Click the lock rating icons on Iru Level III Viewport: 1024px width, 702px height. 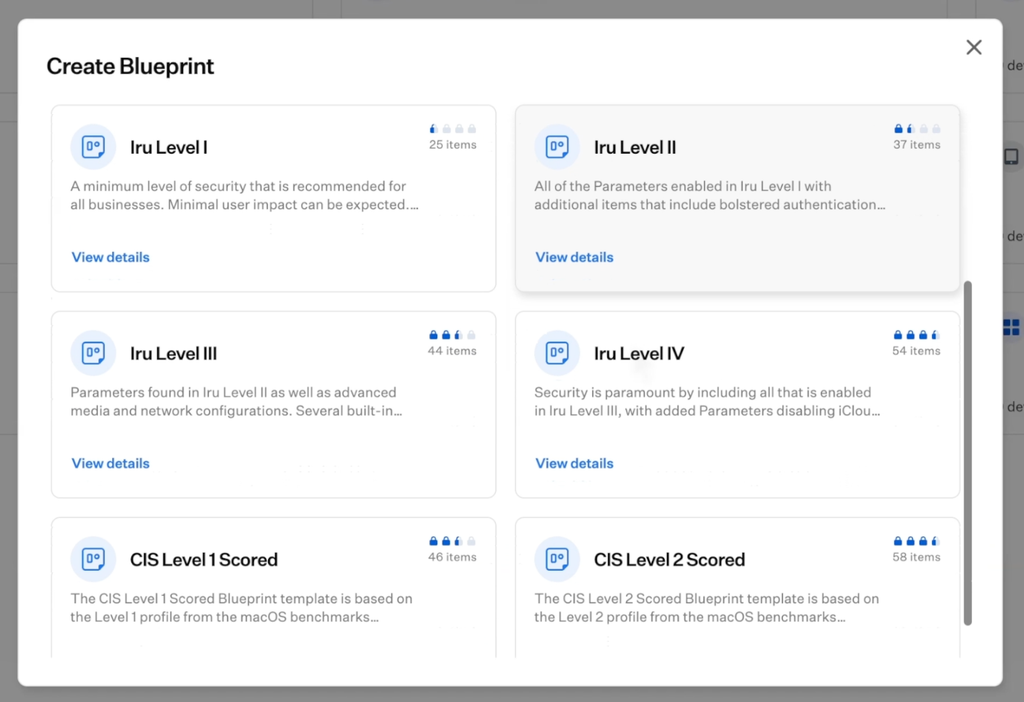pos(453,335)
